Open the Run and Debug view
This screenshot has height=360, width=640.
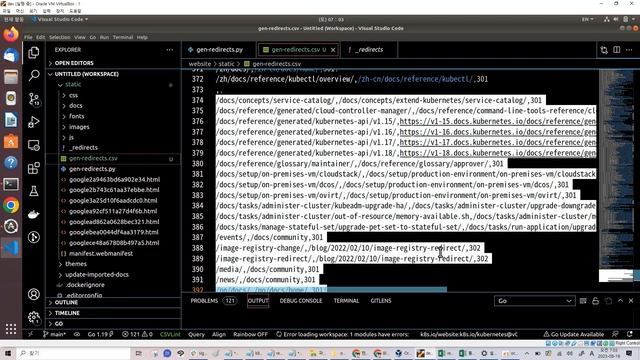pyautogui.click(x=34, y=122)
